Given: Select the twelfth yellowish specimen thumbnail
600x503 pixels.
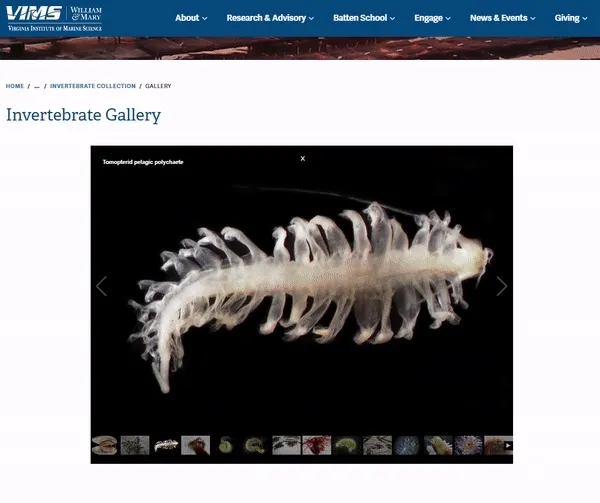Looking at the screenshot, I should pyautogui.click(x=438, y=445).
